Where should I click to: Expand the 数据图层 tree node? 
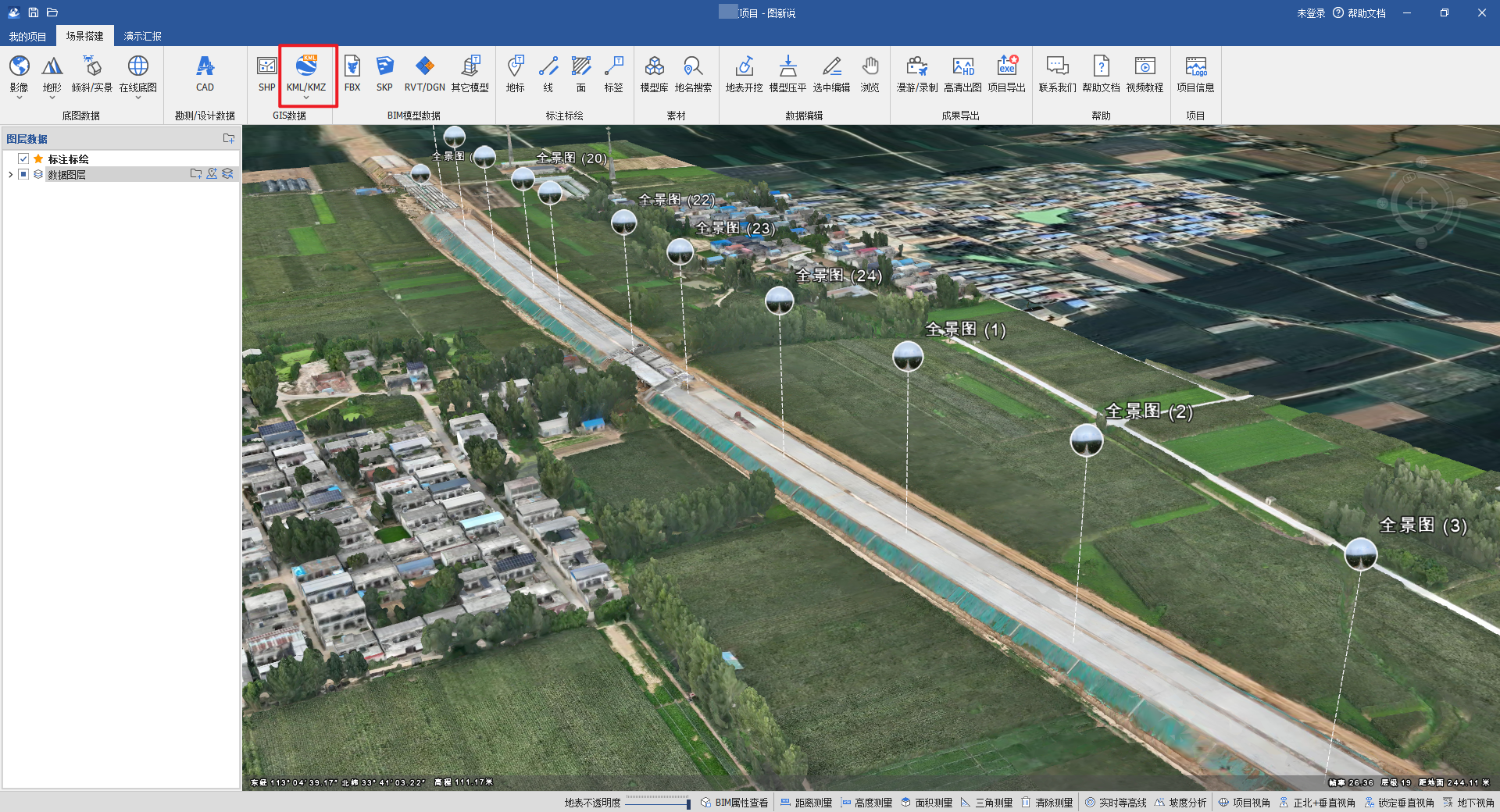[x=10, y=174]
